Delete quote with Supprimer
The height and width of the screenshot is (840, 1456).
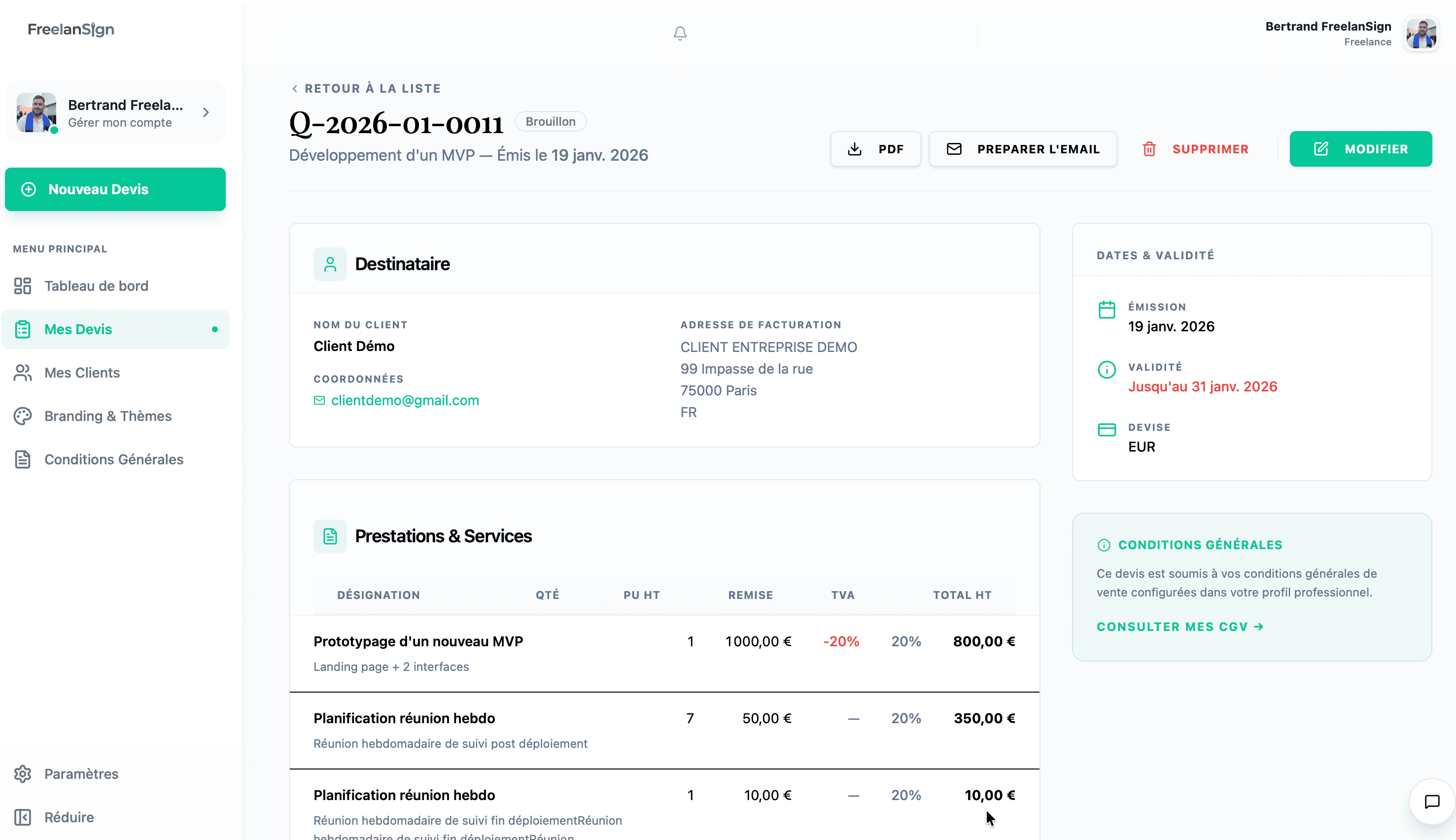[1195, 149]
